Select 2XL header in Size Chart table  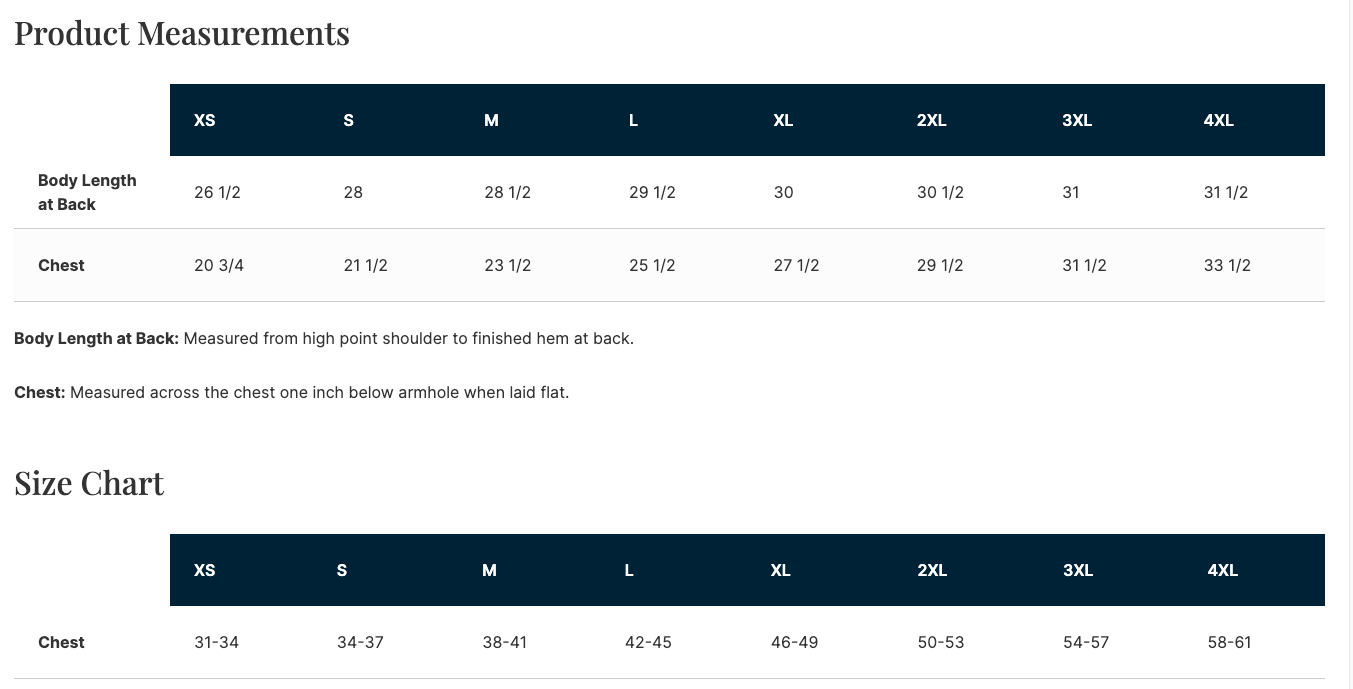[x=931, y=570]
